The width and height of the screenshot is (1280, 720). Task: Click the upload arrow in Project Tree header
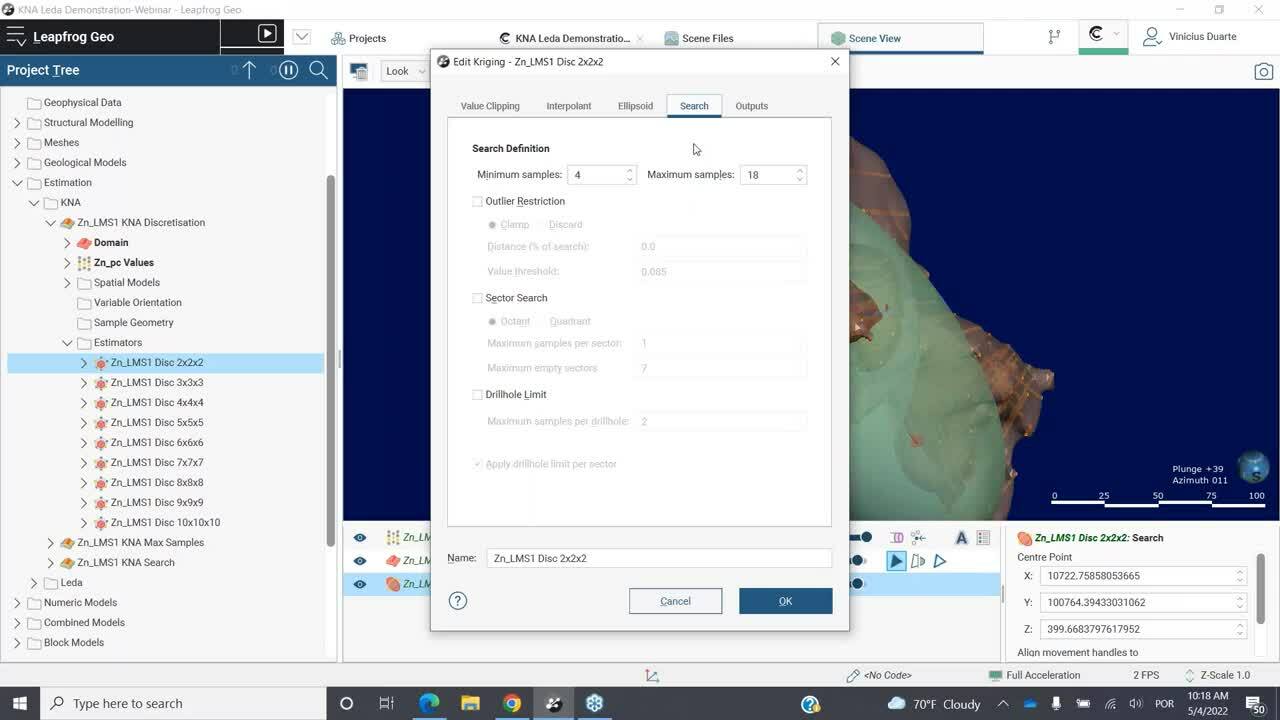click(249, 70)
